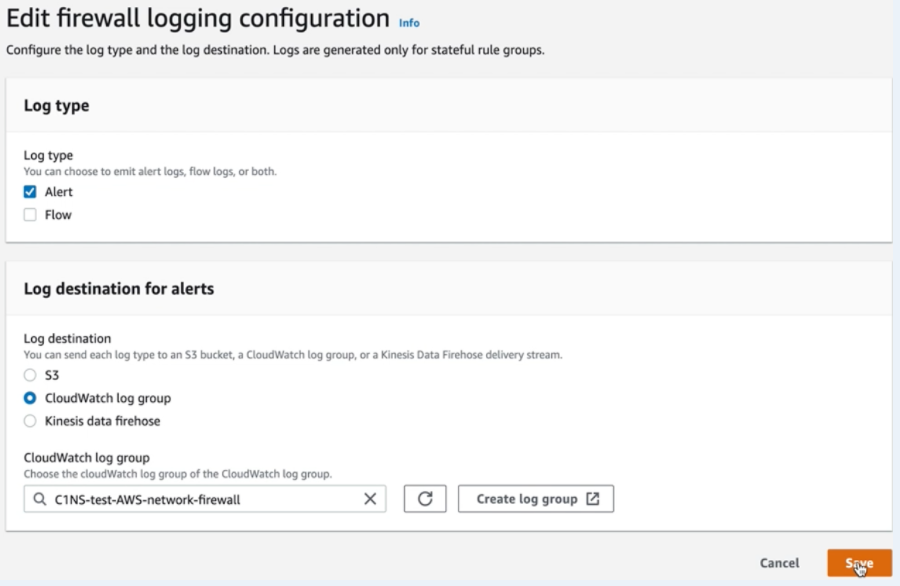Open the Info link beside the page title

point(409,23)
